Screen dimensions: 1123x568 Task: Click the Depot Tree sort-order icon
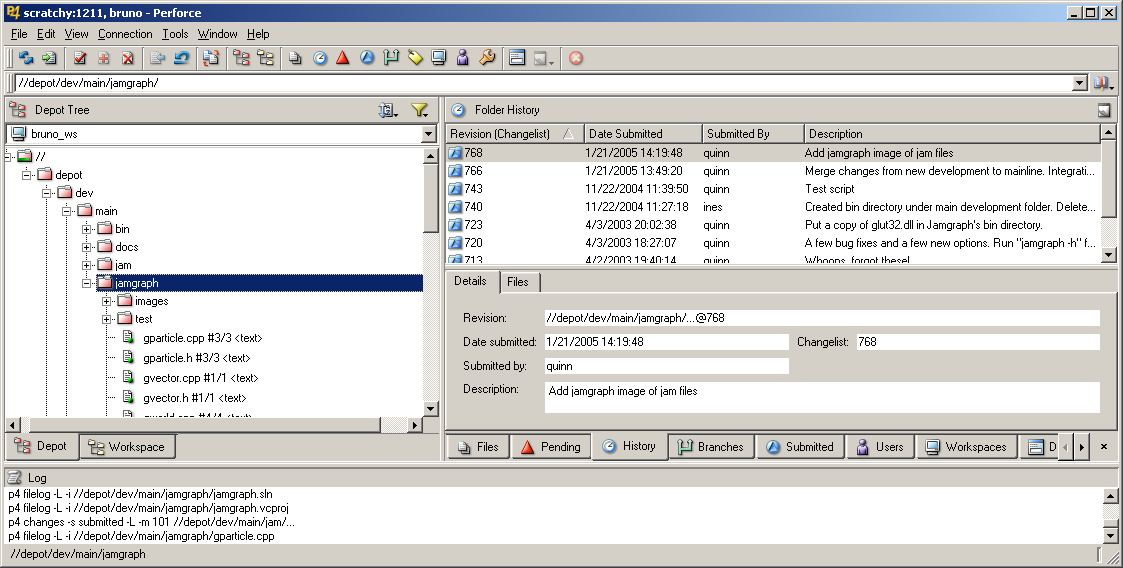387,110
